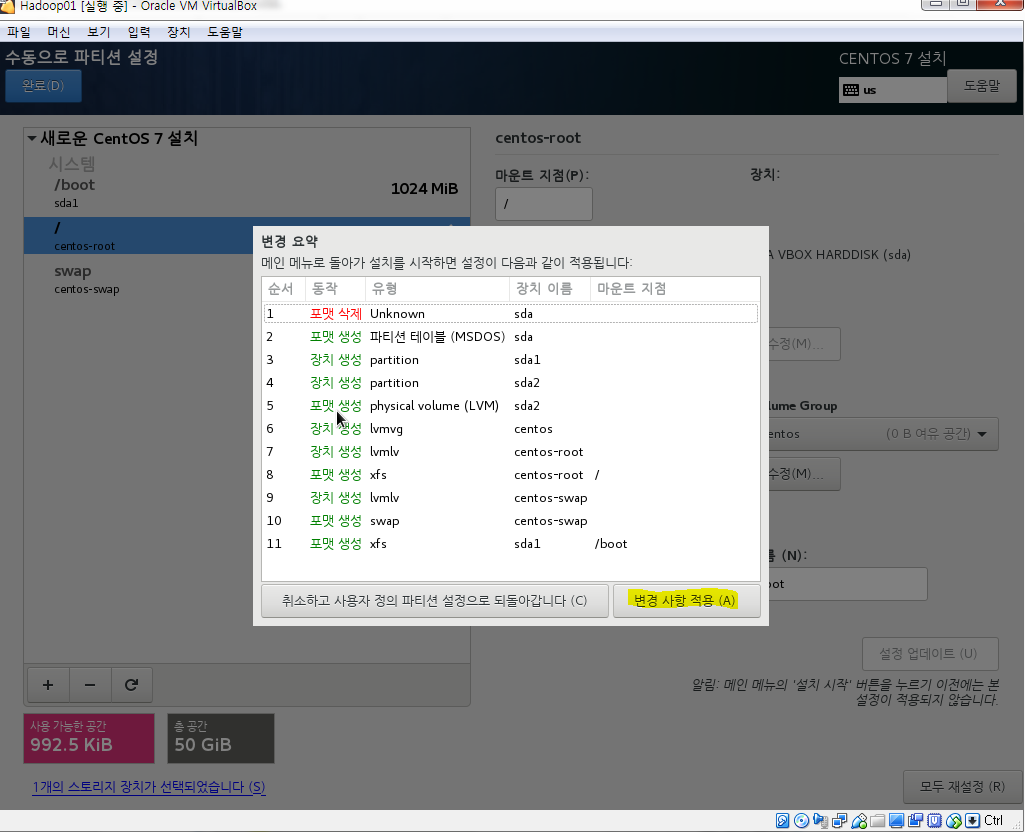This screenshot has width=1025, height=832.
Task: Click the us keyboard layout indicator
Action: [x=892, y=90]
